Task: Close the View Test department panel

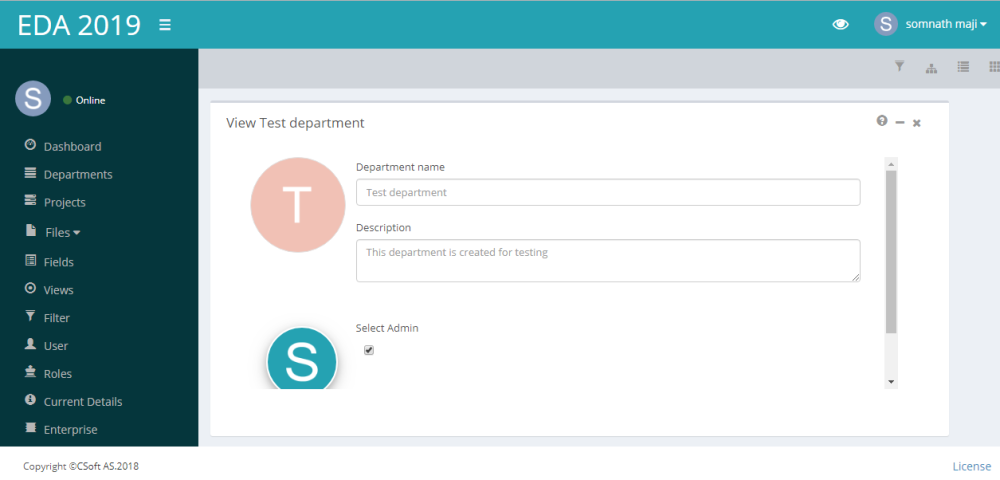Action: [916, 122]
